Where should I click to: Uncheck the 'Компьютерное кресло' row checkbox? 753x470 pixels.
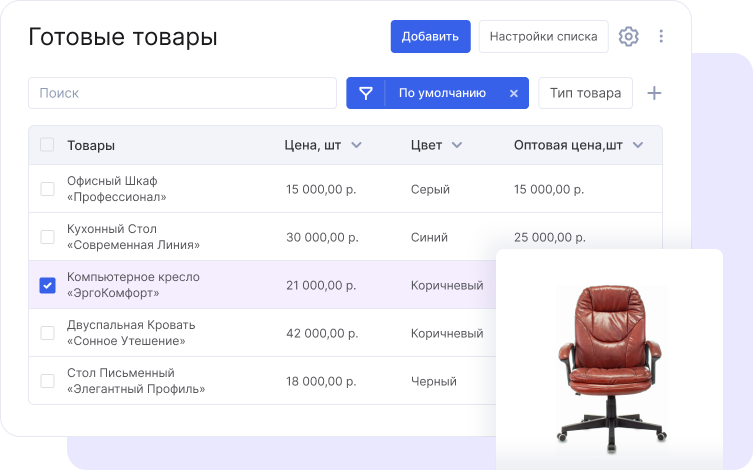47,285
